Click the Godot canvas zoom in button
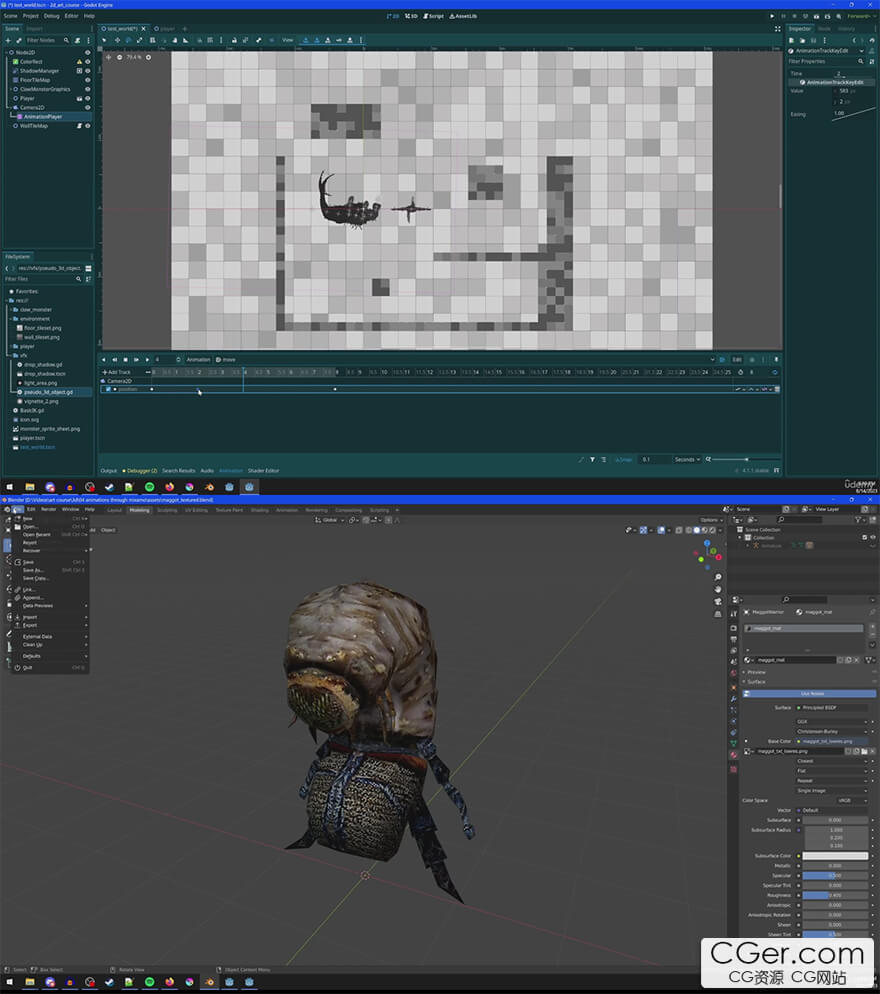The image size is (880, 994). click(x=148, y=57)
